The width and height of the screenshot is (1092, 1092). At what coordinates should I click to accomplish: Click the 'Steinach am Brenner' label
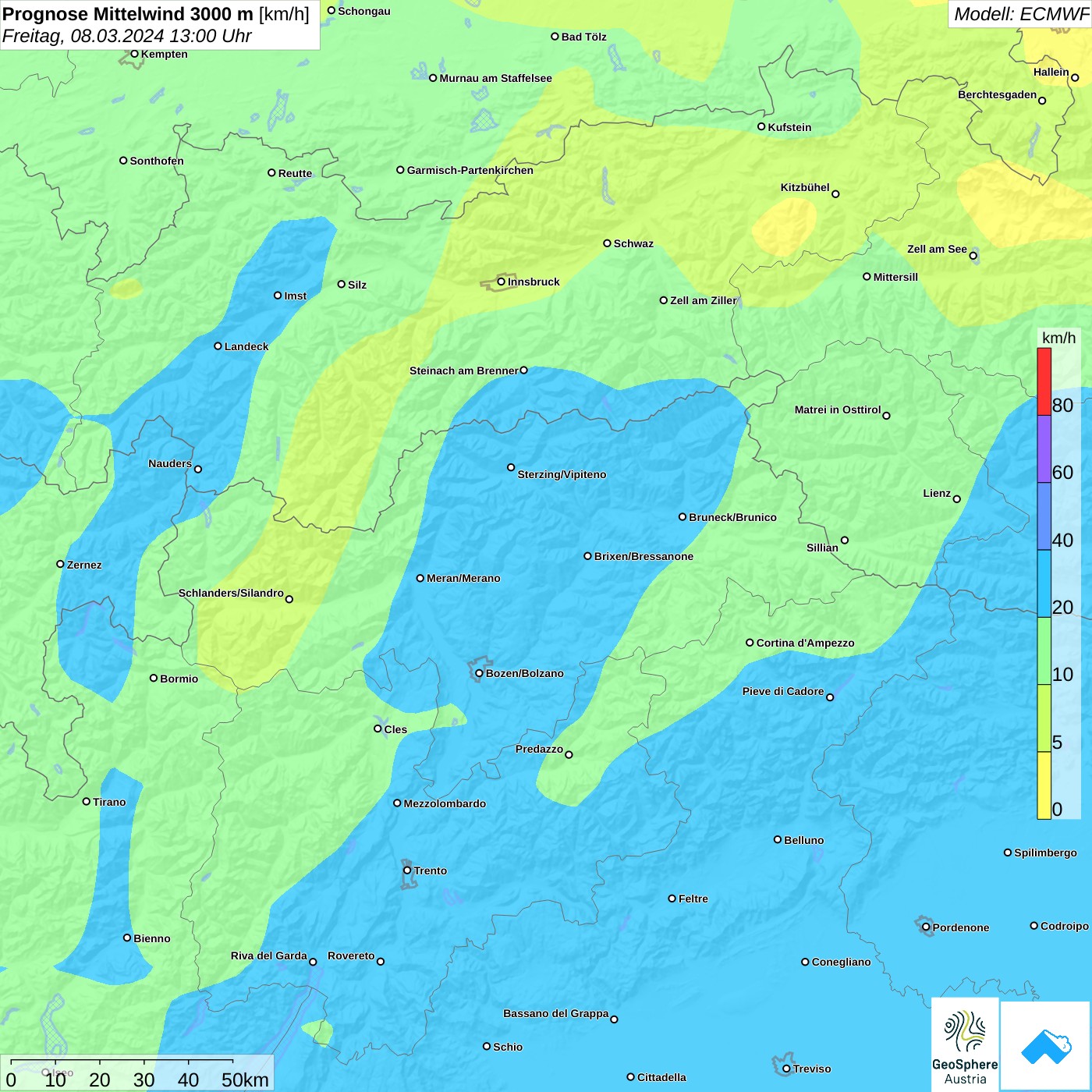click(x=463, y=370)
